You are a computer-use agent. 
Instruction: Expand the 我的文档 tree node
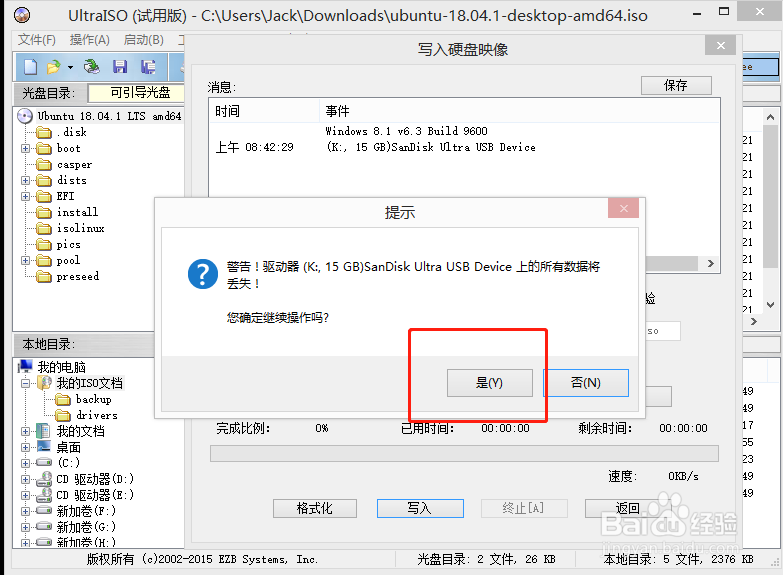tap(25, 431)
